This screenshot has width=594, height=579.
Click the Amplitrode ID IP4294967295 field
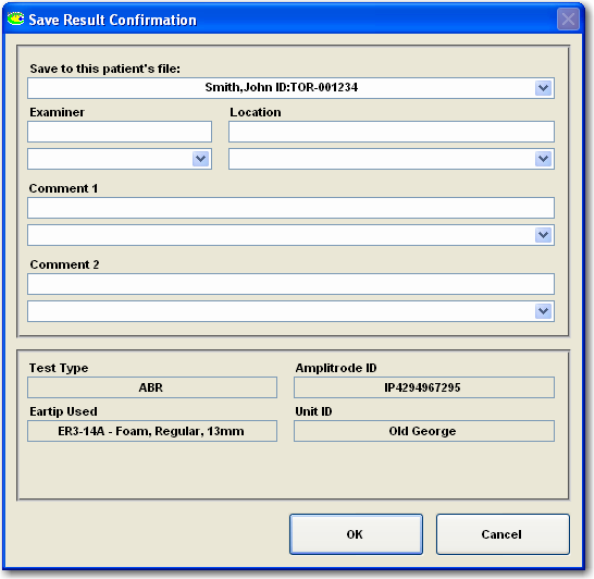(x=424, y=387)
